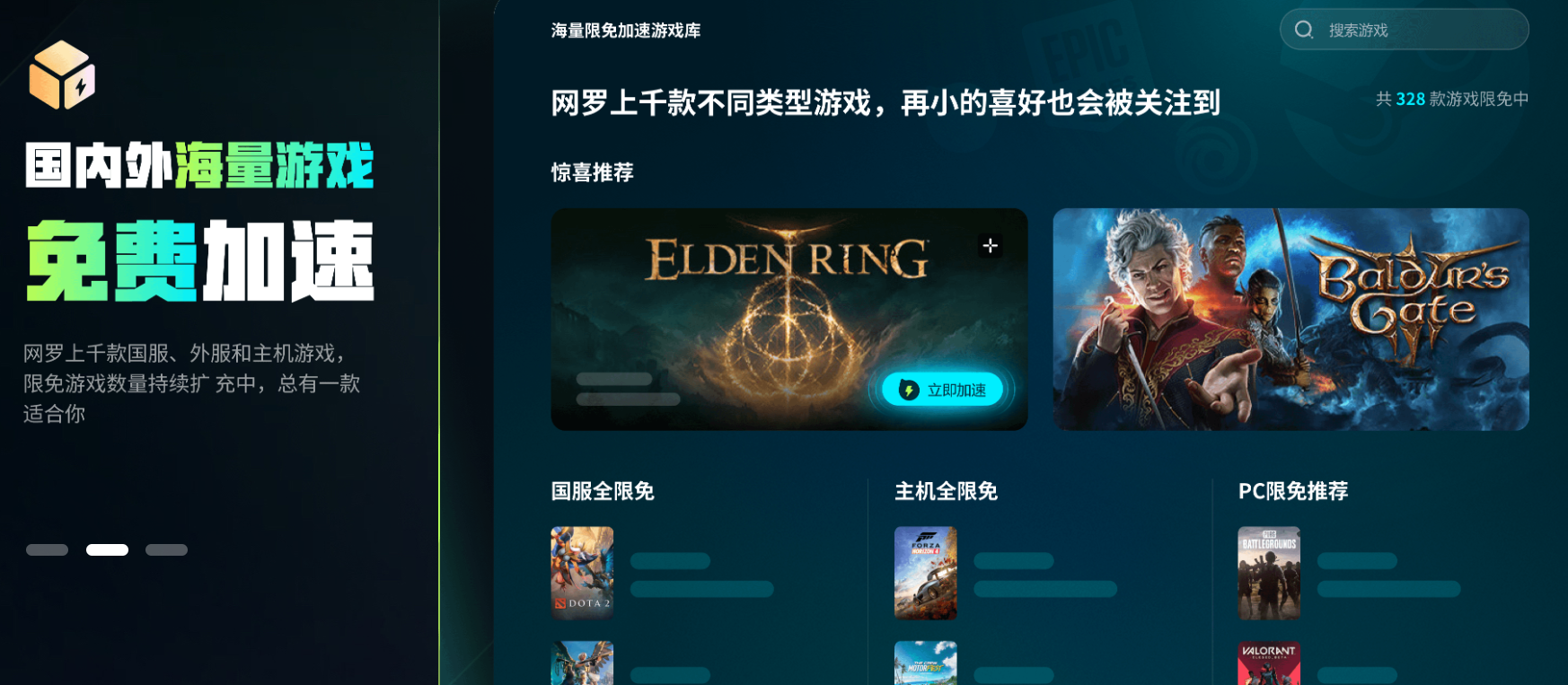This screenshot has height=685, width=1568.
Task: Open the Baldur's Gate 3 banner
Action: point(1291,319)
